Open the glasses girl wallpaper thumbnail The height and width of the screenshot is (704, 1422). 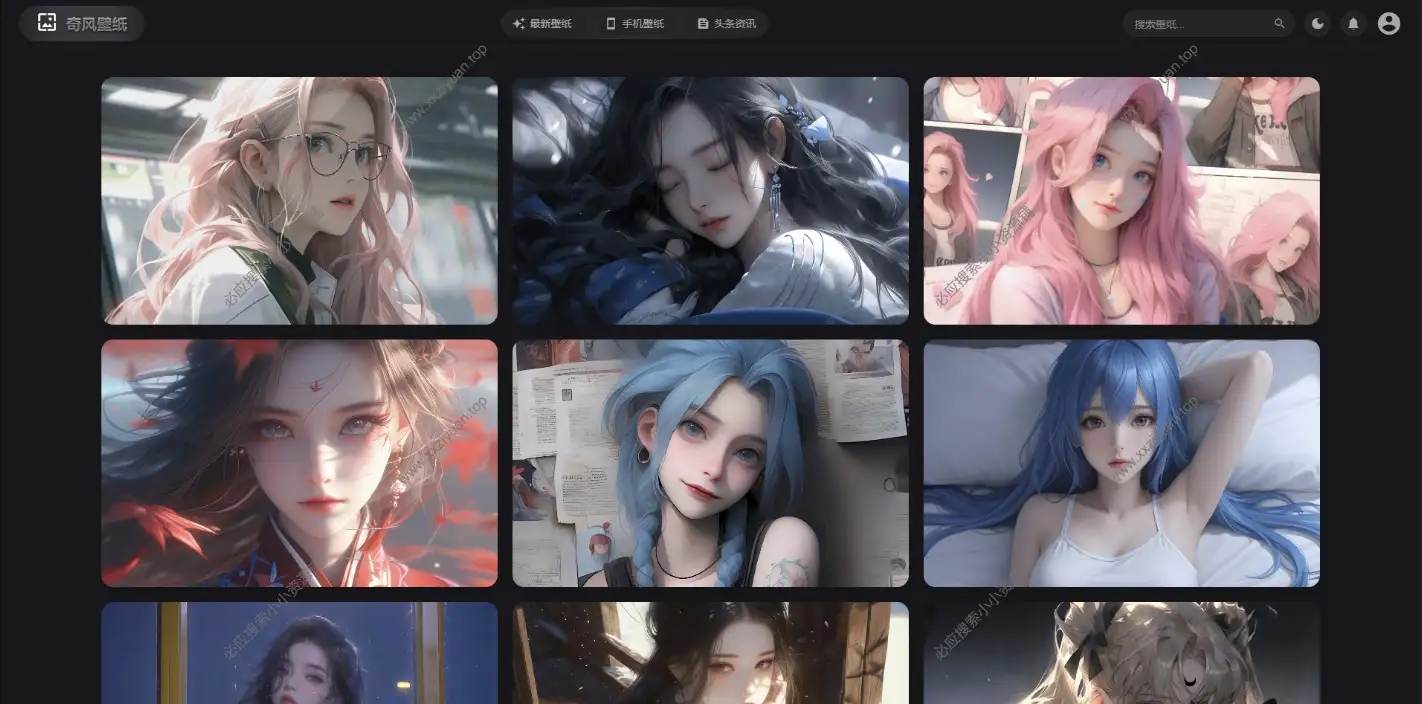299,199
